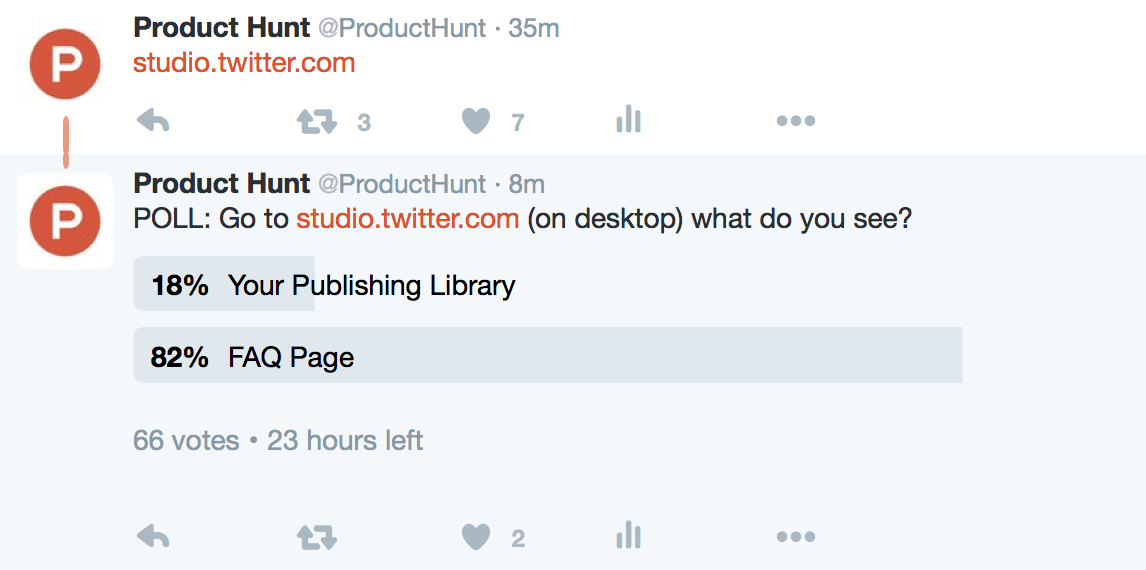Click the Product Hunt avatar on the poll tweet
This screenshot has height=570, width=1146.
(x=65, y=221)
